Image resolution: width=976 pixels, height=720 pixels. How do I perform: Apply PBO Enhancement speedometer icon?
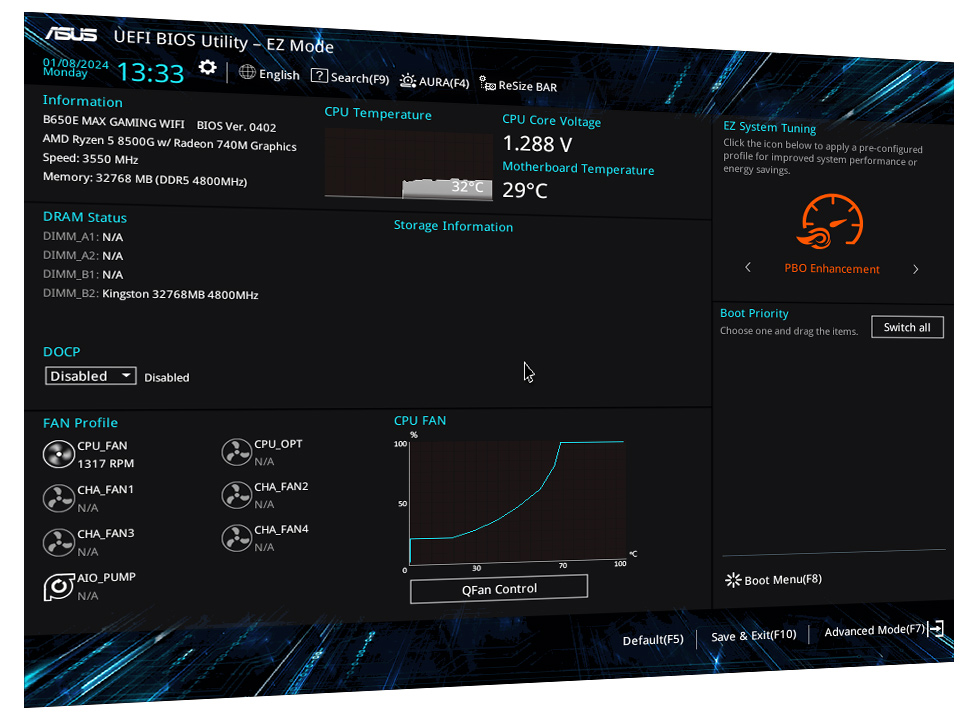click(831, 222)
